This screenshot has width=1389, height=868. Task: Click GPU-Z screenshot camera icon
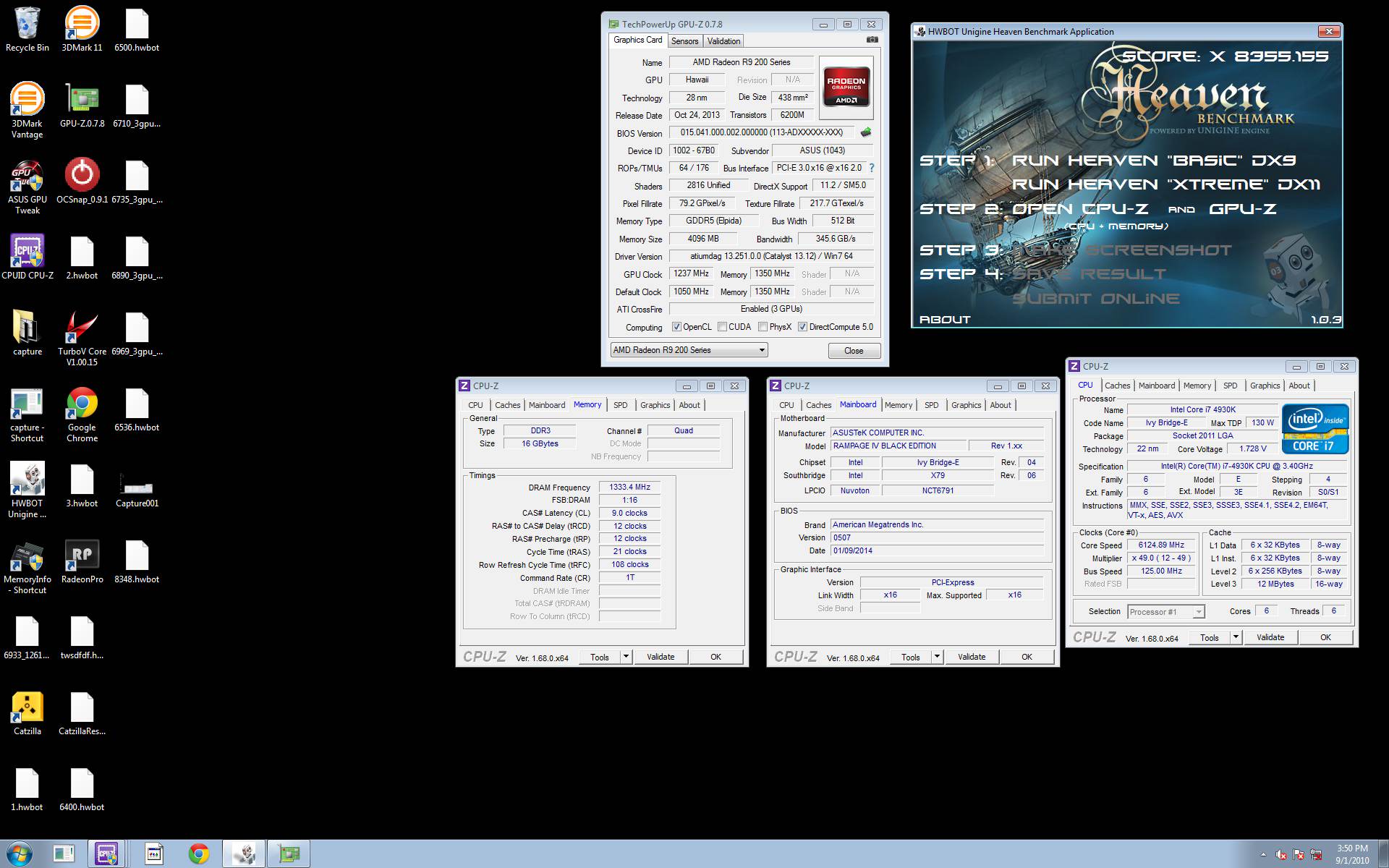(x=872, y=40)
